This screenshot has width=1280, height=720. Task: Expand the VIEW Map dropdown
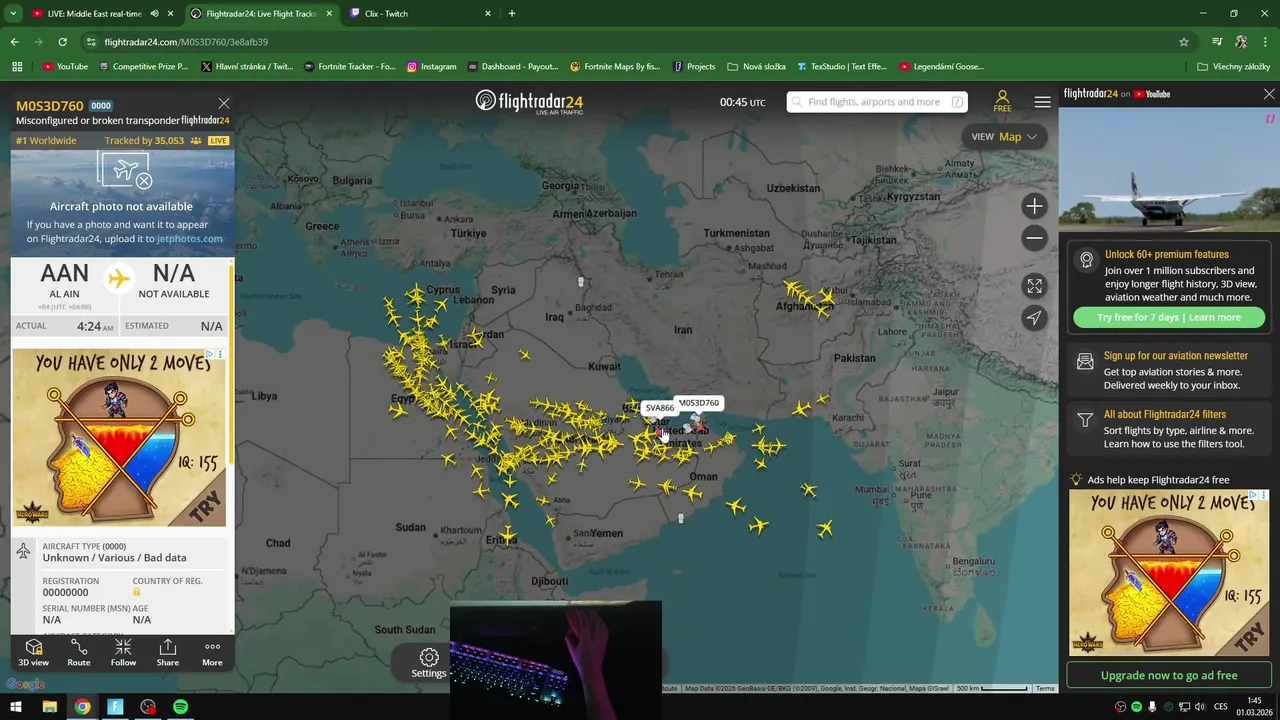tap(1004, 137)
